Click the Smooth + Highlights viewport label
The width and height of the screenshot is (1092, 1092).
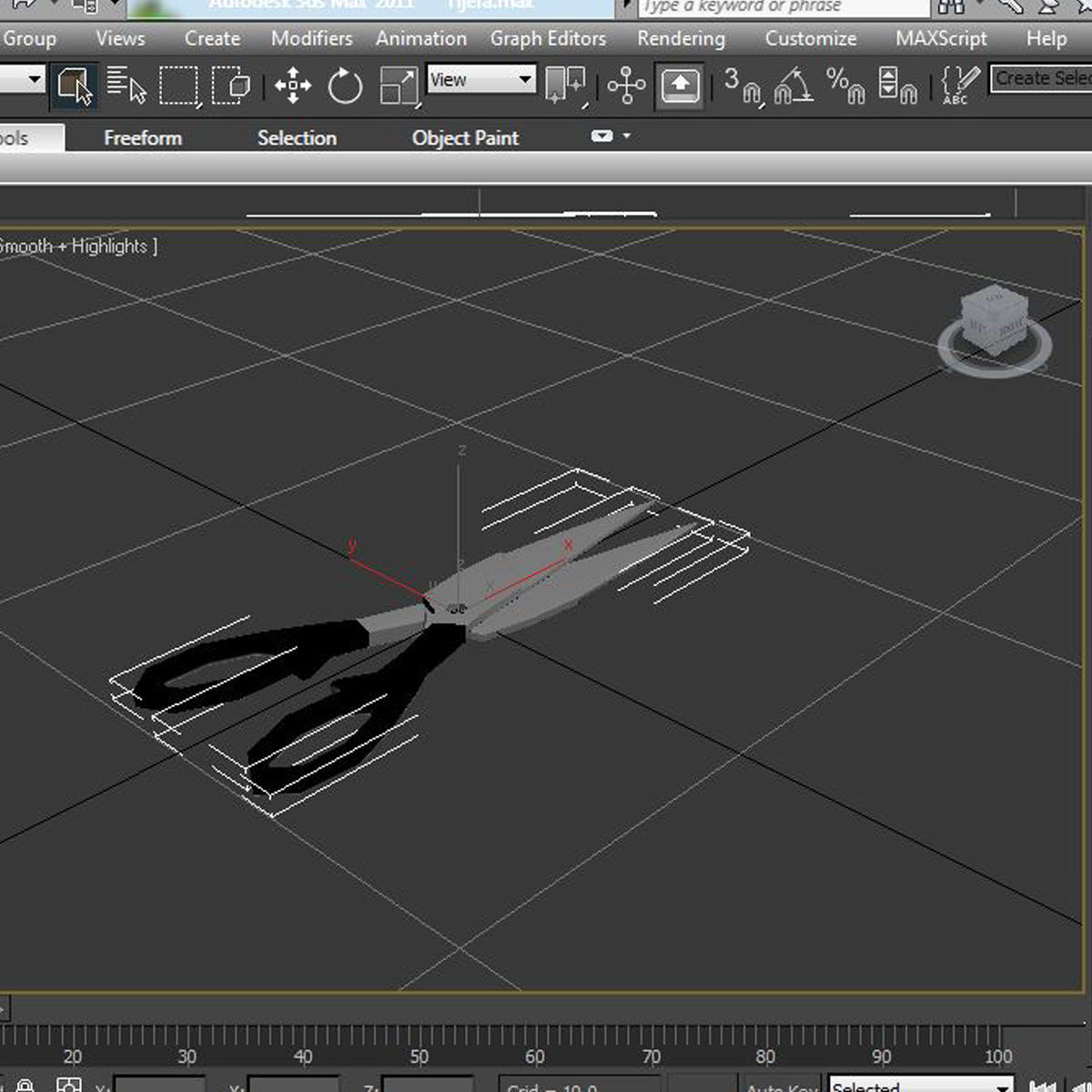[x=78, y=246]
